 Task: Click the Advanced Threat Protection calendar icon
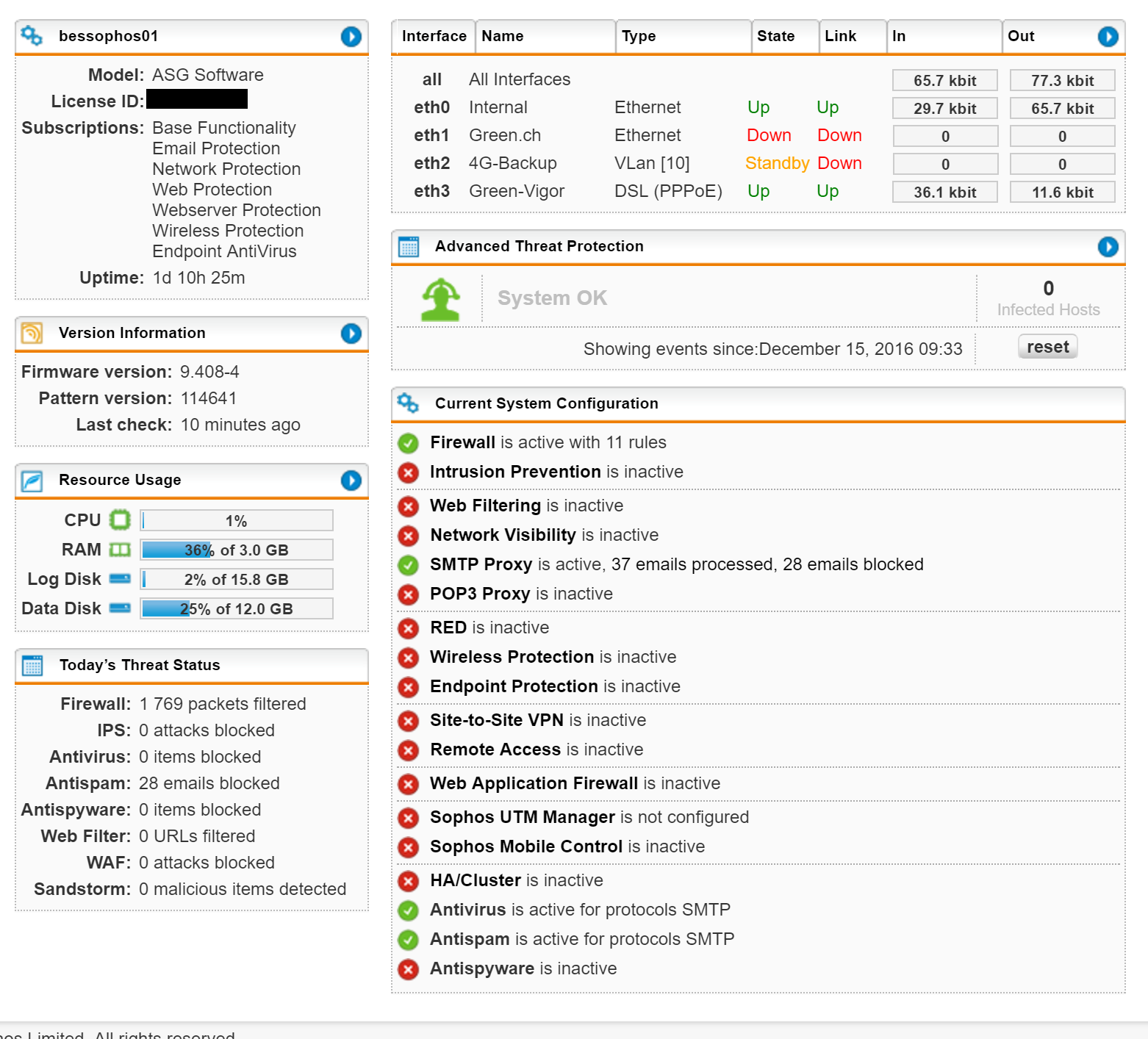pyautogui.click(x=409, y=247)
